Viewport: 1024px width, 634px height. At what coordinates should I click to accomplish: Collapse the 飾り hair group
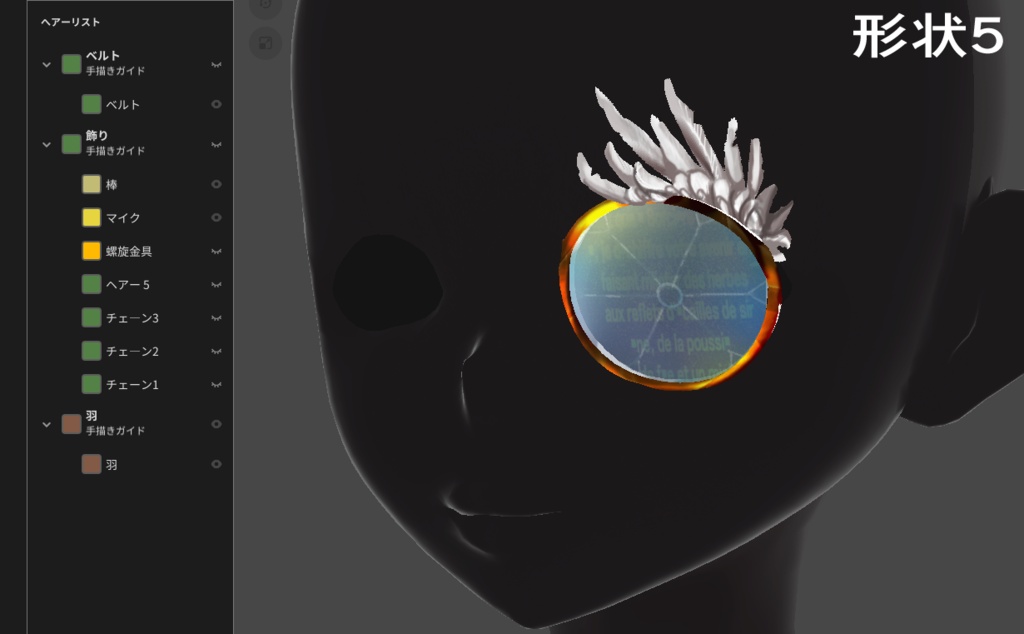(46, 144)
